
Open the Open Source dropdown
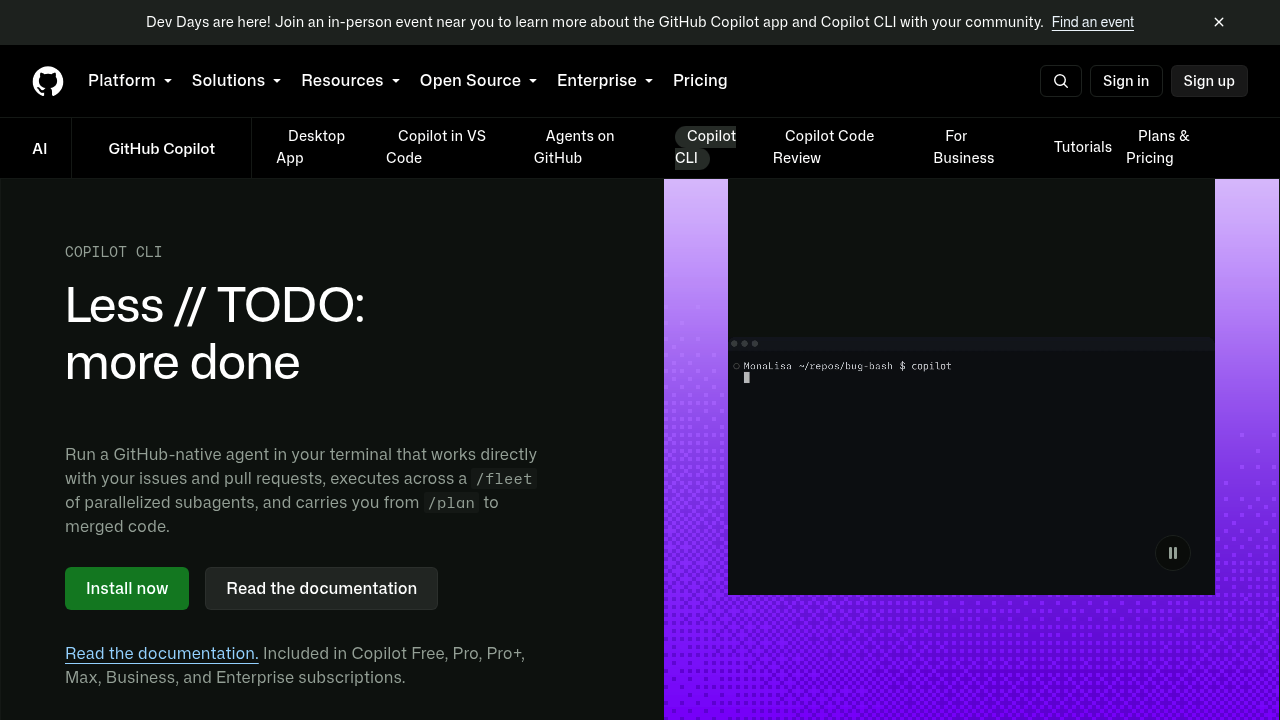(x=479, y=81)
